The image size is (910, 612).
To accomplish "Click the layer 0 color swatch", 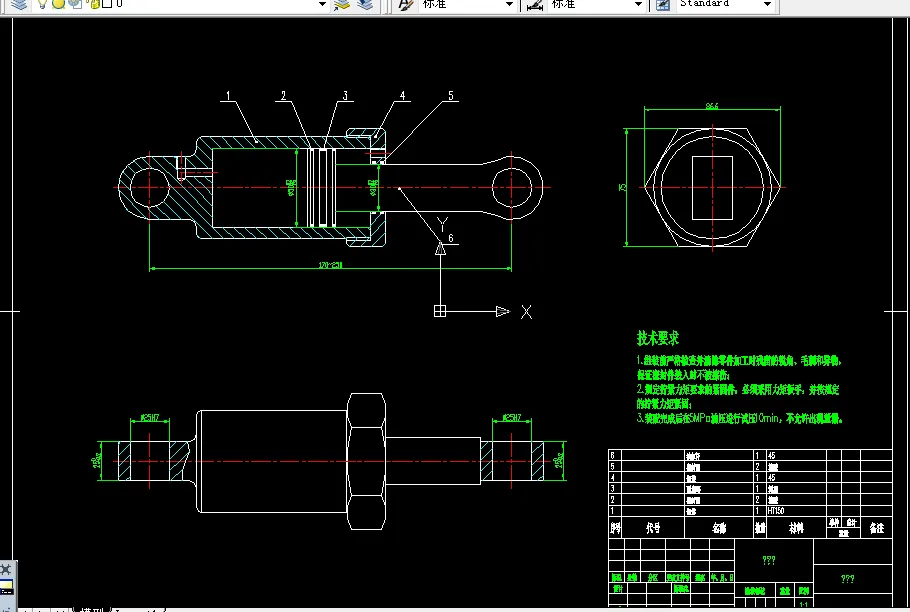I will [107, 4].
